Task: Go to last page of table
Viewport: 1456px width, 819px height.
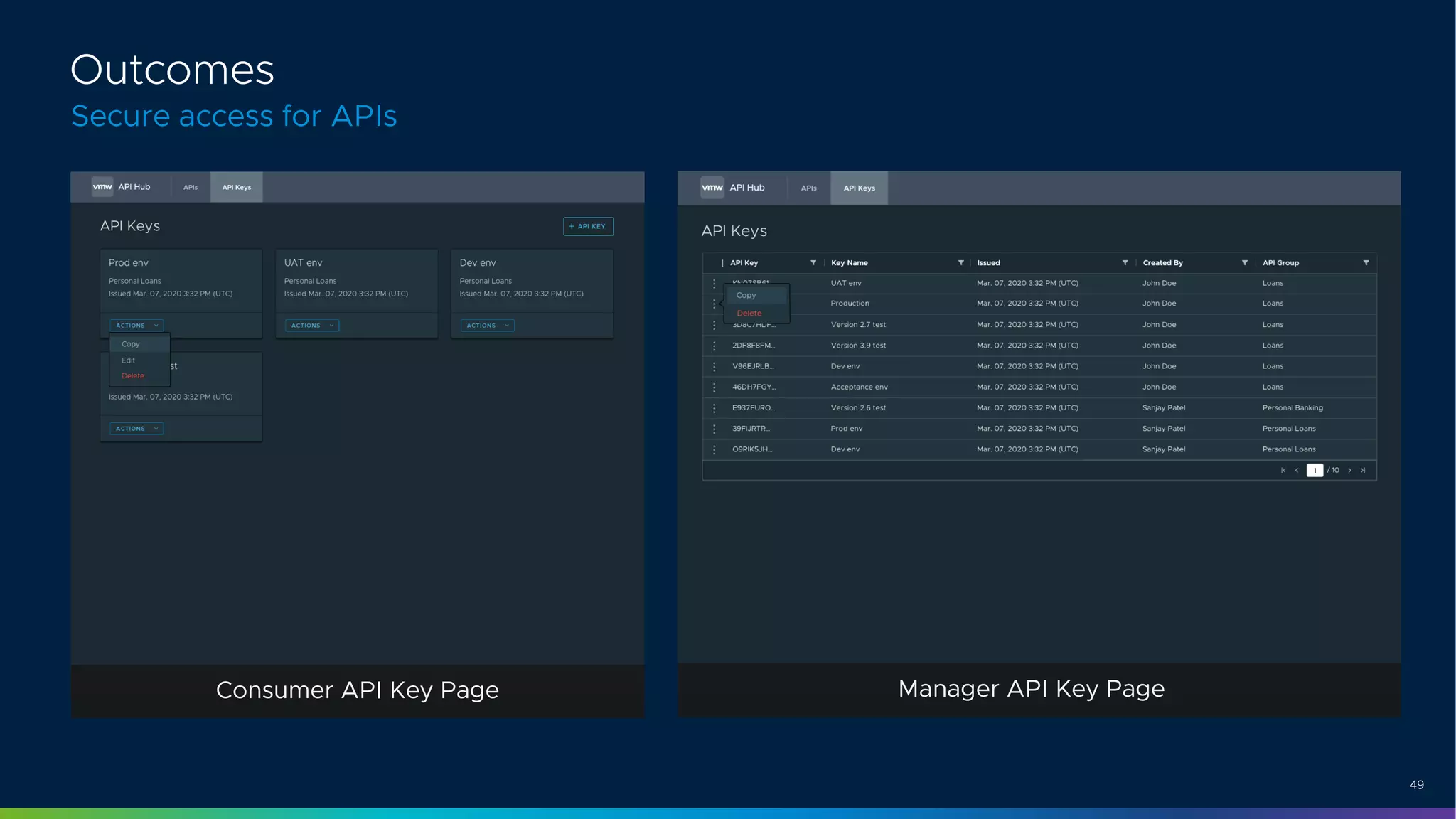Action: click(1363, 470)
